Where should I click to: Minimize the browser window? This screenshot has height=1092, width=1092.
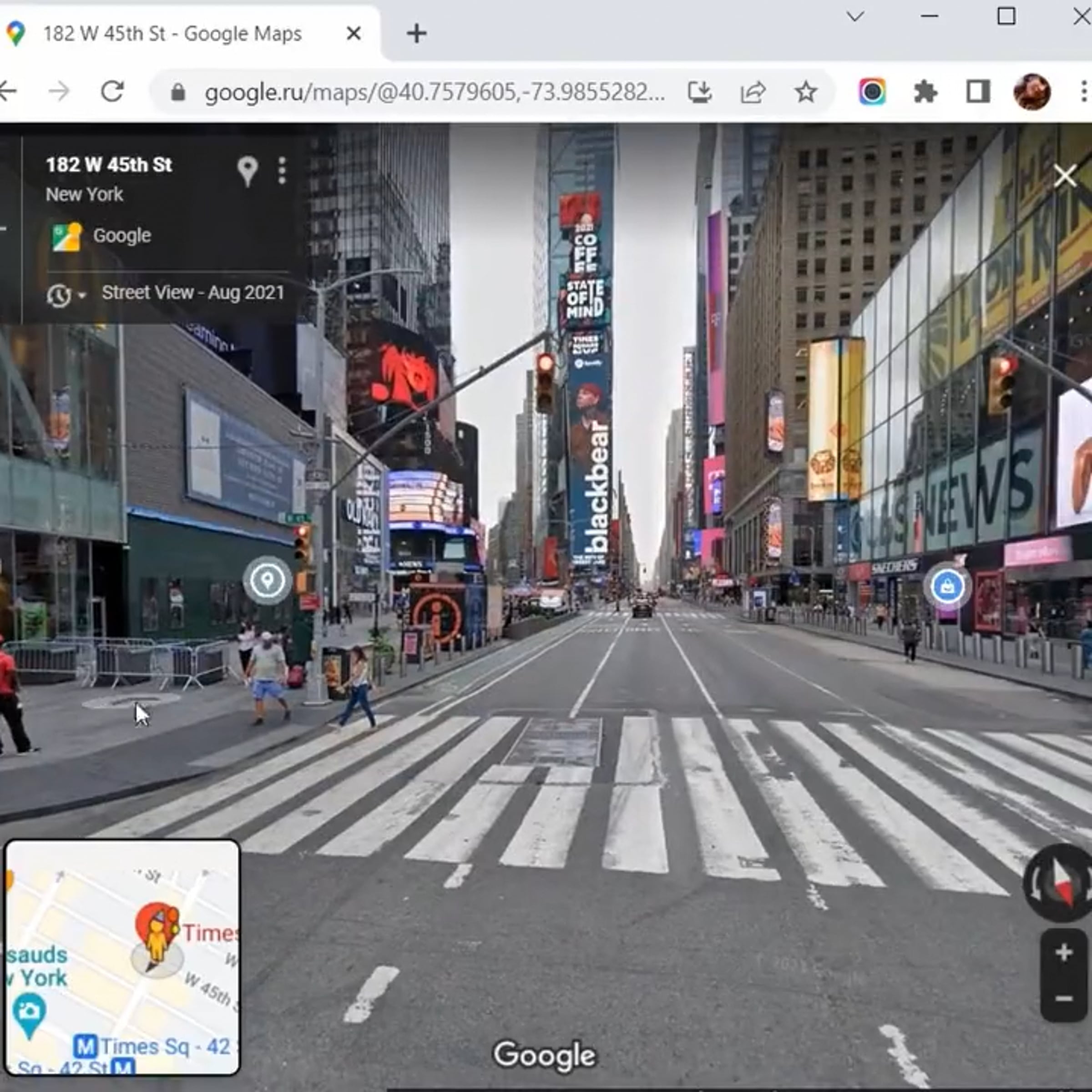point(930,16)
